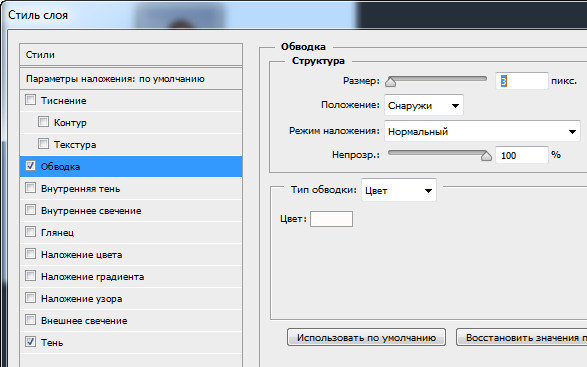Click the Непрозр. value field showing 100
Screen dimensions: 587x367
tap(522, 155)
